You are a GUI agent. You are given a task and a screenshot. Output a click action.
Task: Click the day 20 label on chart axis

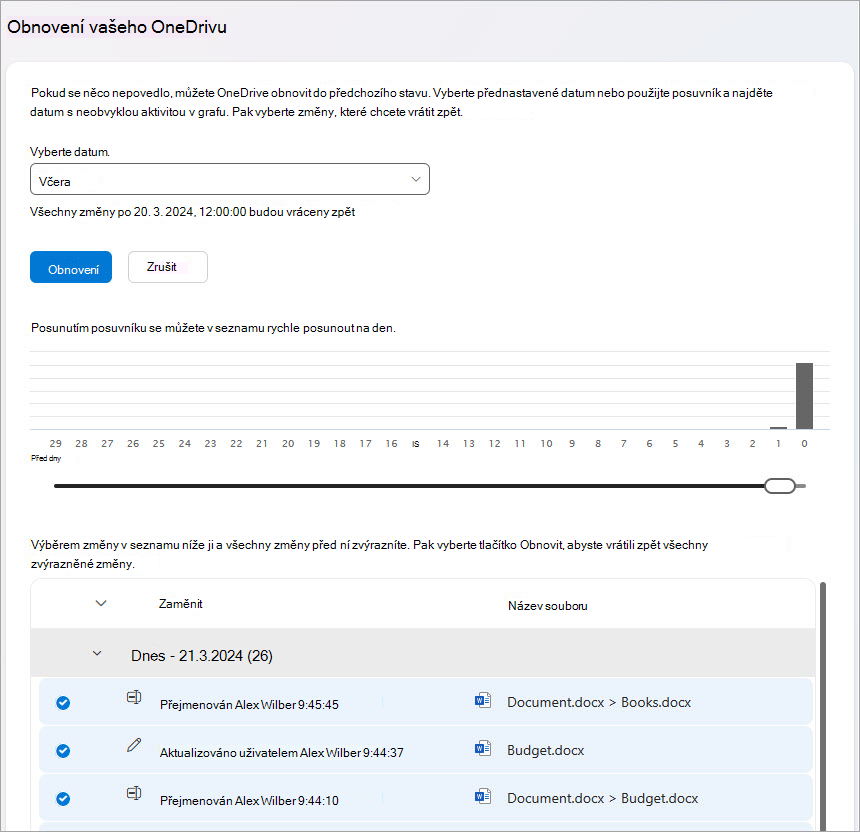coord(288,444)
